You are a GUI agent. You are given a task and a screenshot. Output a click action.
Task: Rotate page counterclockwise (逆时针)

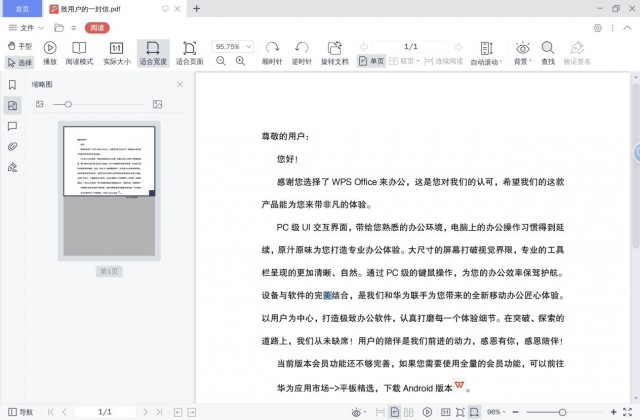click(302, 53)
